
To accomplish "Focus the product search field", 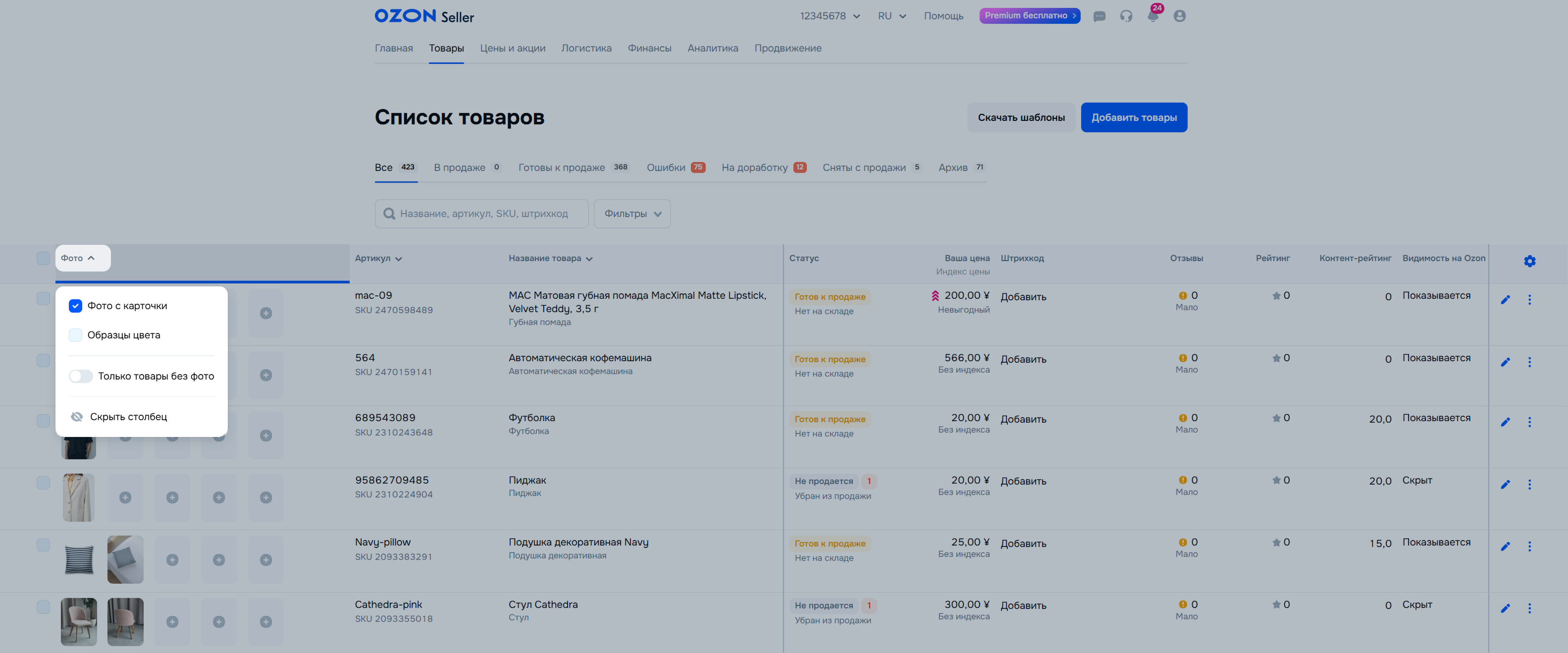I will pyautogui.click(x=481, y=214).
